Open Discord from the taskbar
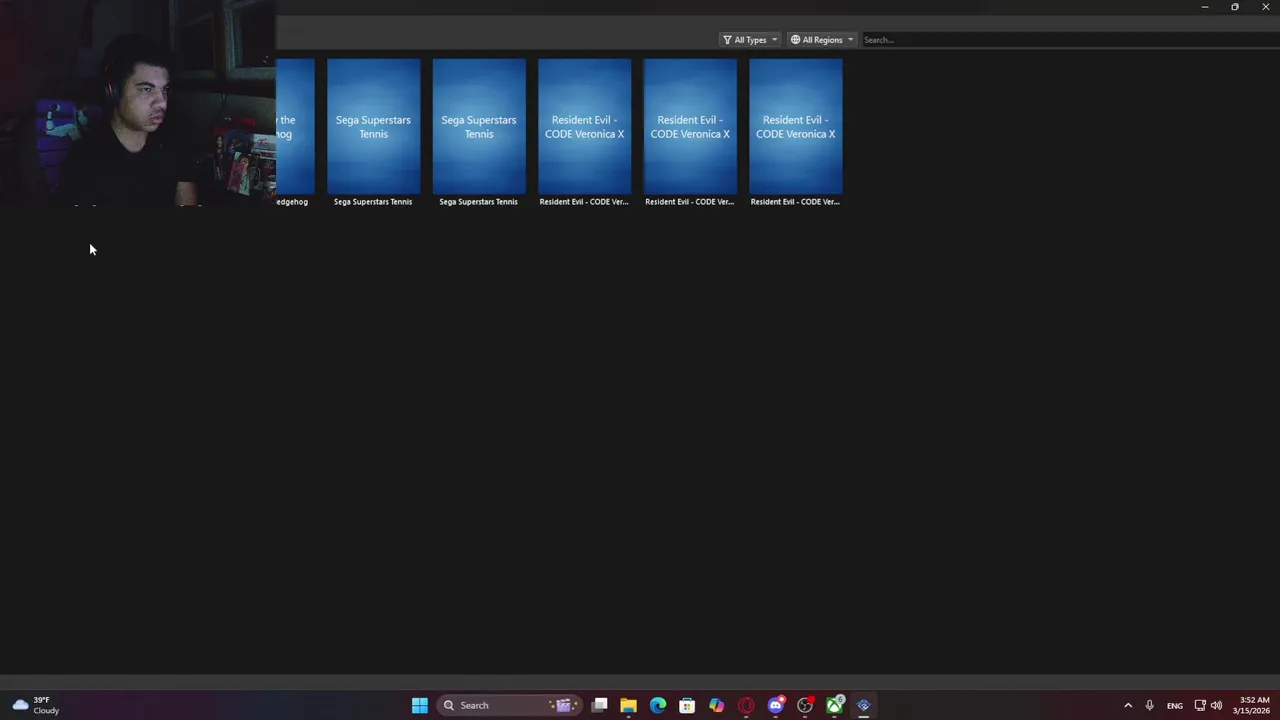This screenshot has width=1280, height=720. coord(775,705)
